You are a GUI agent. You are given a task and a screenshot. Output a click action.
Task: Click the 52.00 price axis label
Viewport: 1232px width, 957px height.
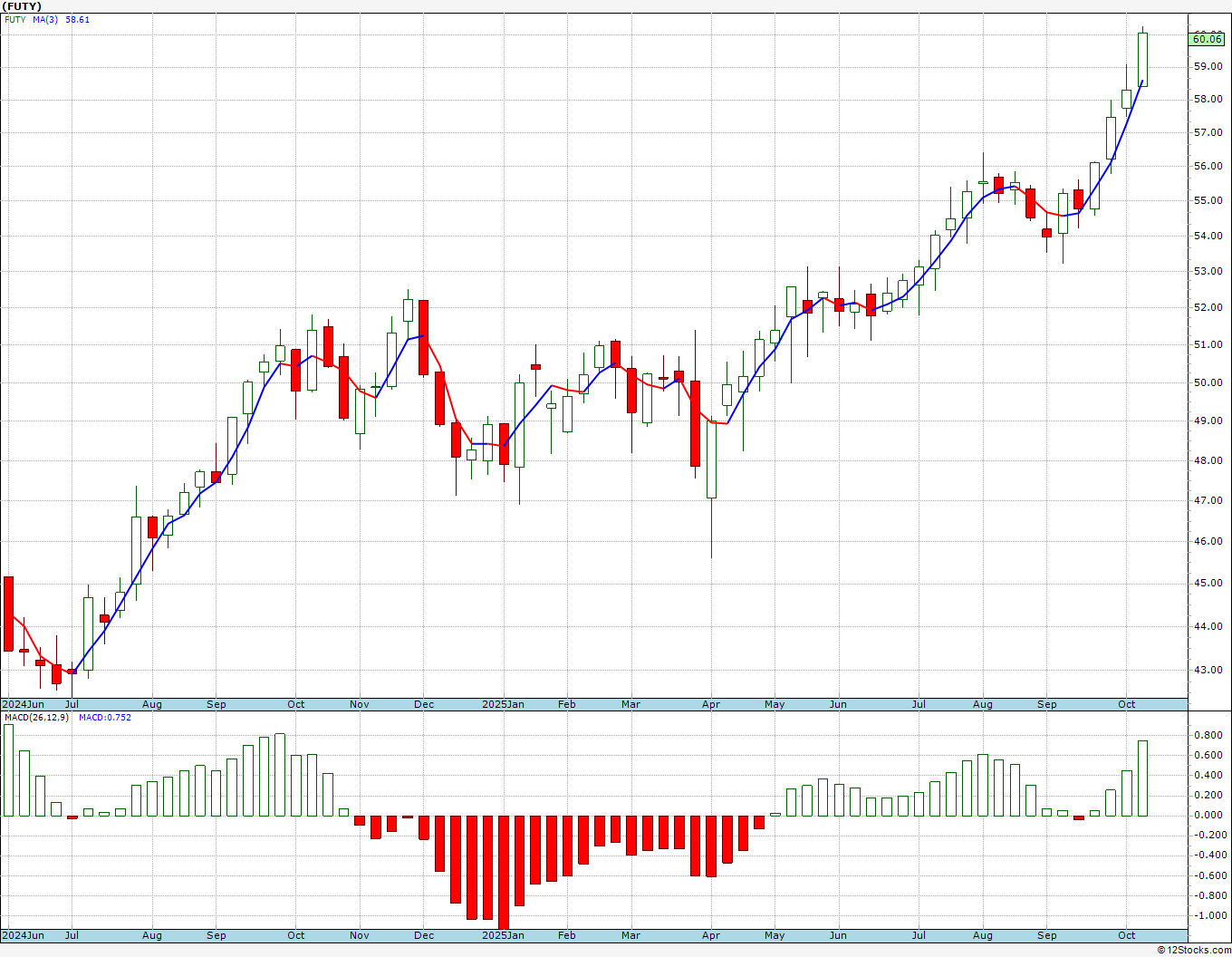pos(1208,308)
